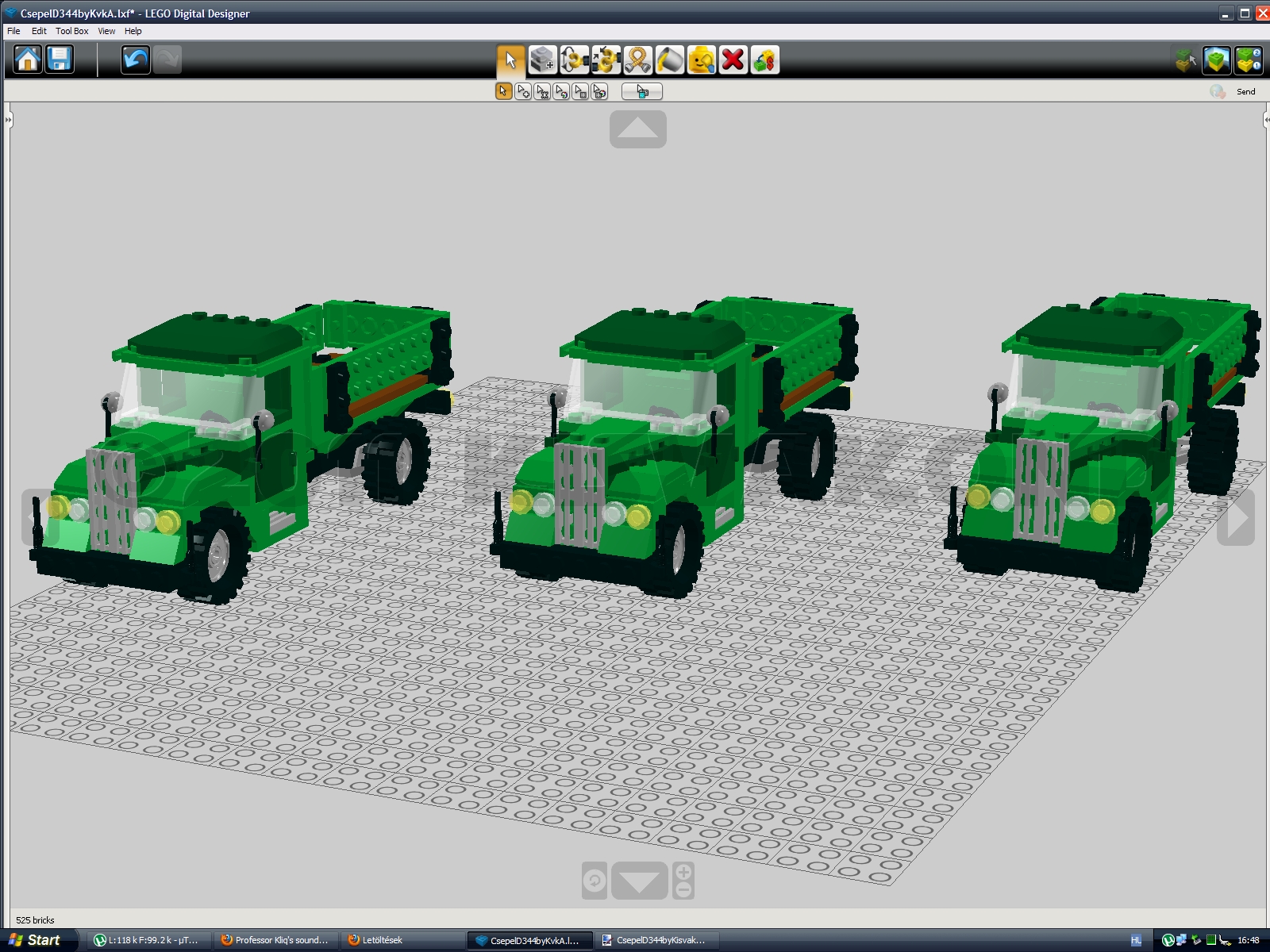The image size is (1270, 952).
Task: Click the globe icon beside Send
Action: coord(1218,92)
